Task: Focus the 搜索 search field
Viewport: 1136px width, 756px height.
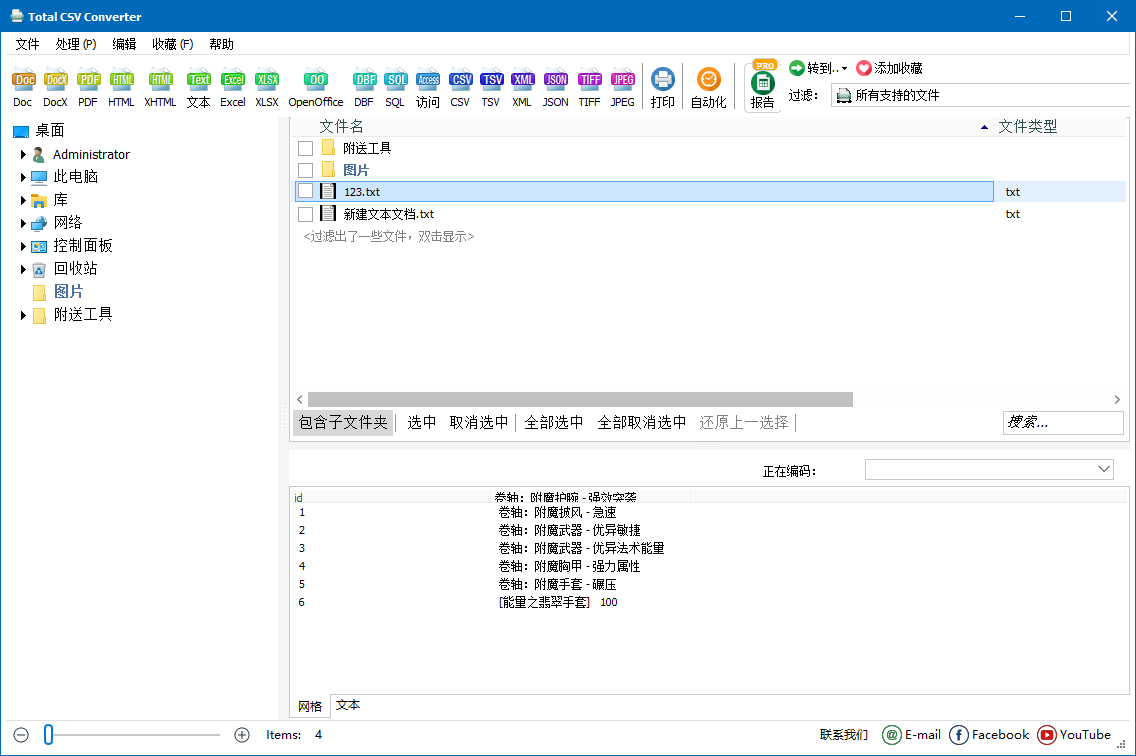Action: coord(1063,423)
